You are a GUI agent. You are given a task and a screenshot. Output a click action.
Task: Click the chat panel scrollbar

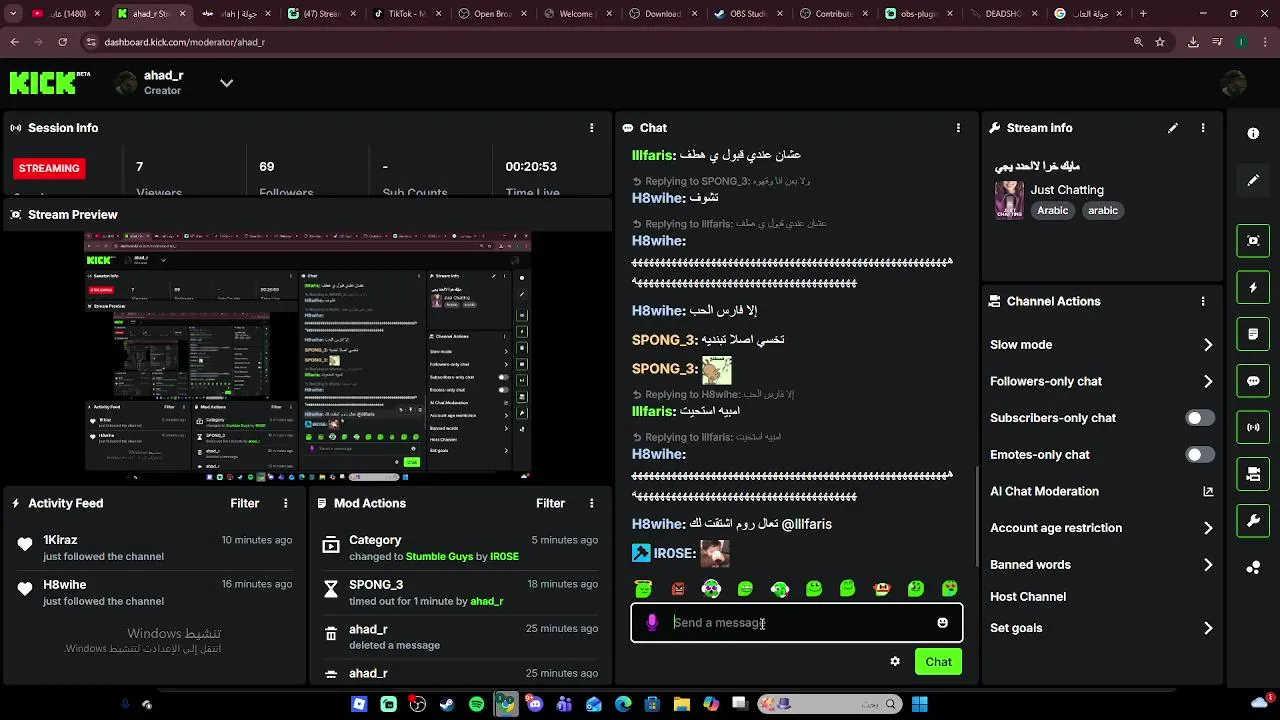click(x=978, y=517)
